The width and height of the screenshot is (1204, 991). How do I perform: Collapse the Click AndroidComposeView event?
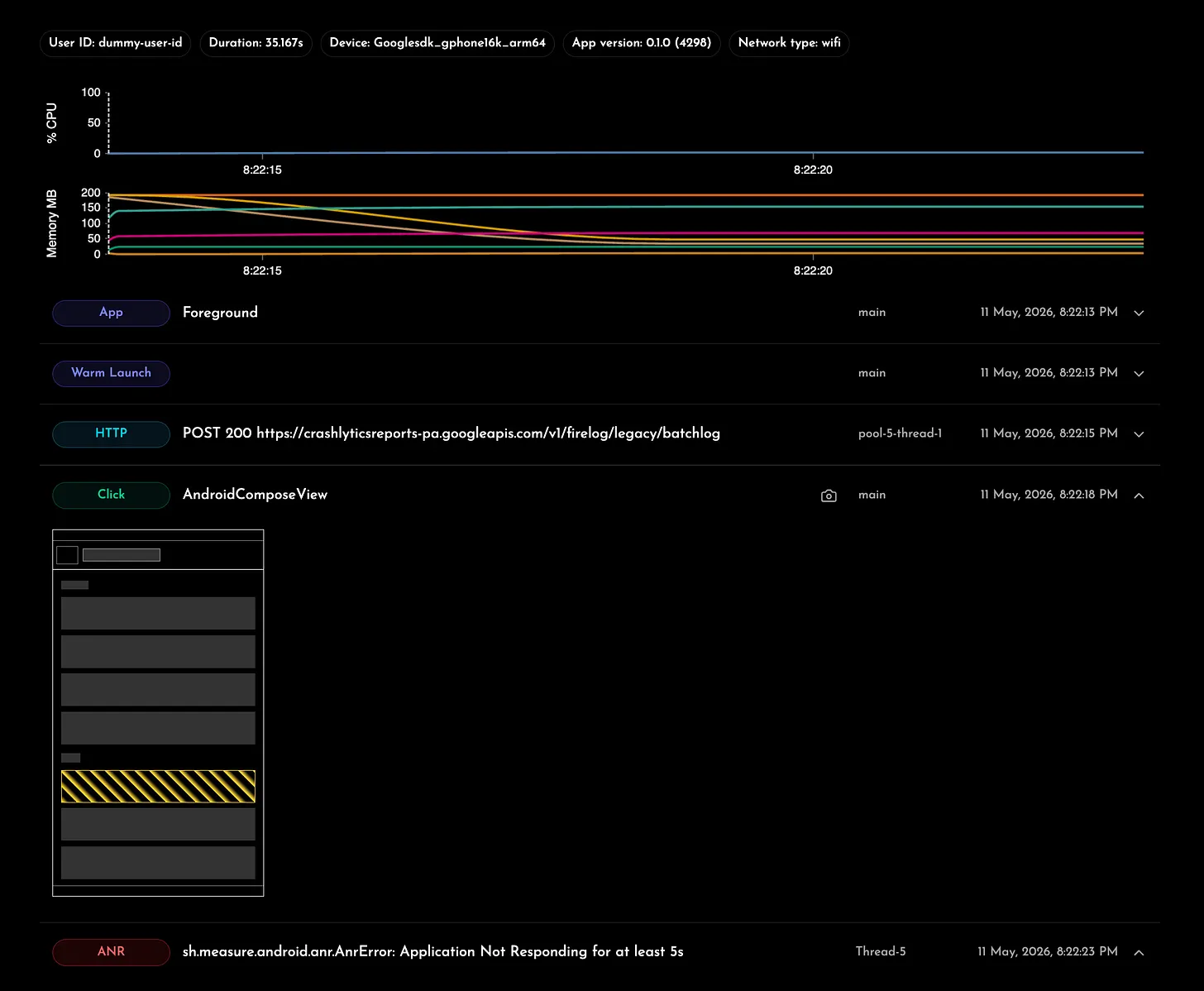click(1139, 495)
